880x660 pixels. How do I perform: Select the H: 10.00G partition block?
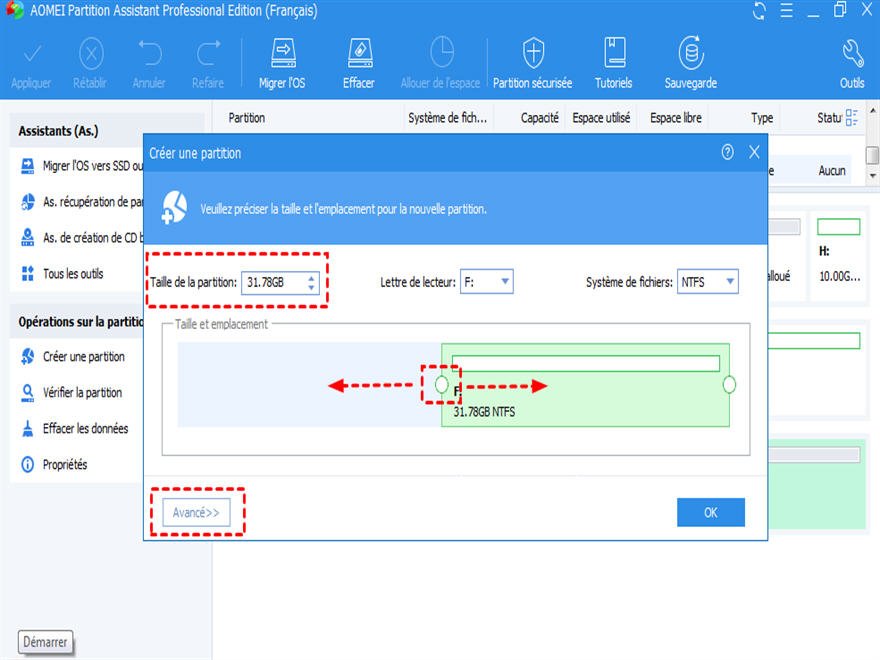838,256
